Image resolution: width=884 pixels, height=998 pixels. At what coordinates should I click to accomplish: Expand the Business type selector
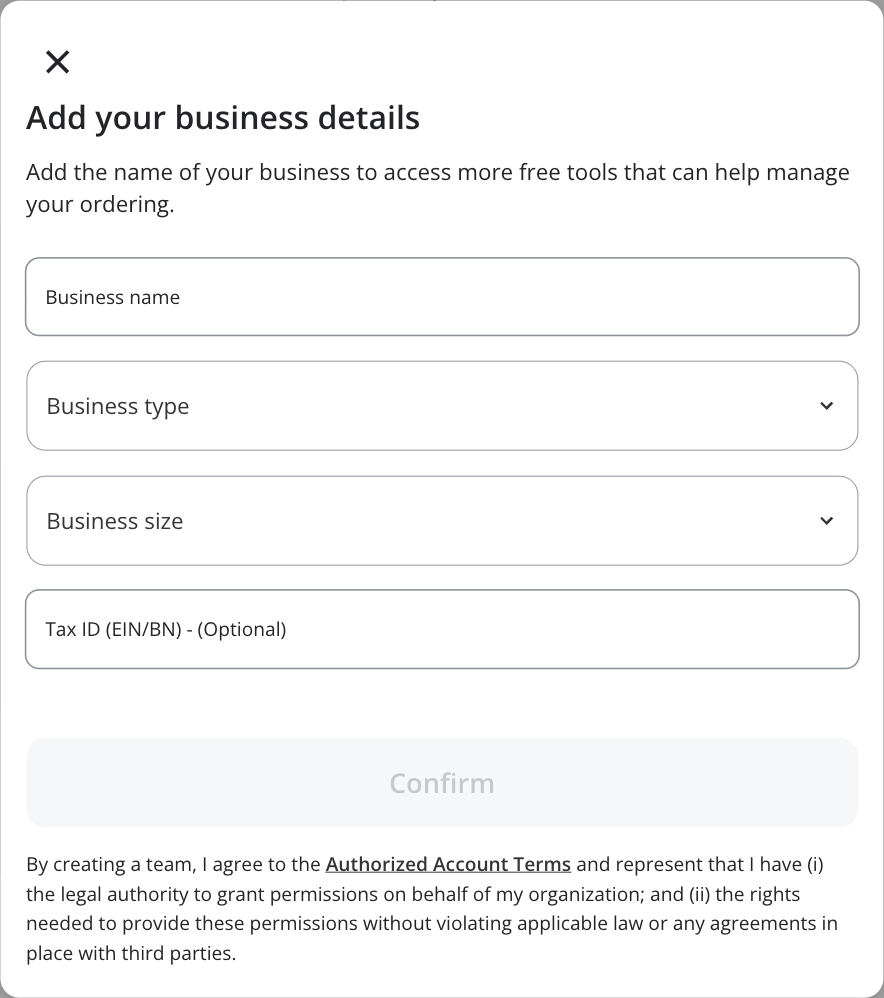[442, 406]
